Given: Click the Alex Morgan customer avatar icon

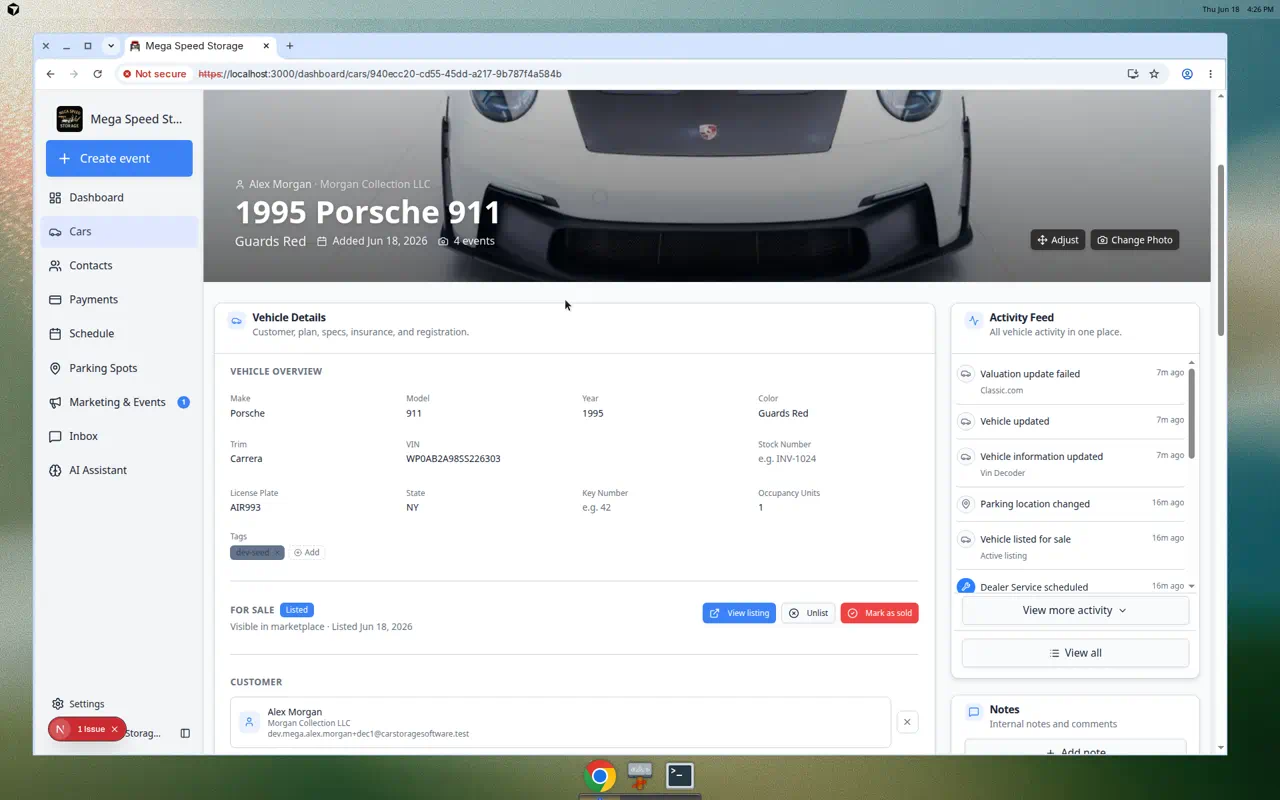Looking at the screenshot, I should (x=250, y=722).
